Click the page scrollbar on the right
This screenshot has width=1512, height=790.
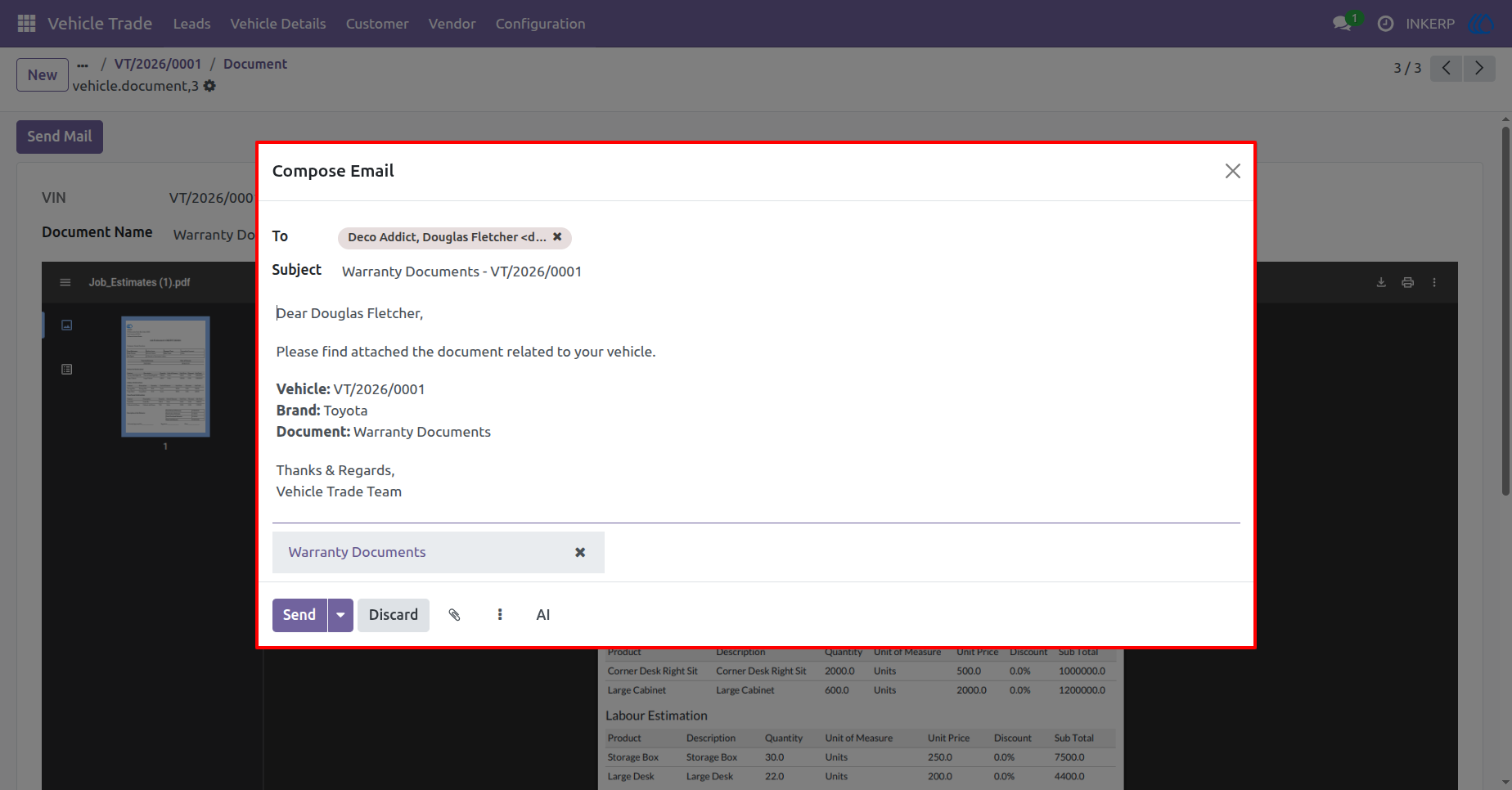point(1505,311)
